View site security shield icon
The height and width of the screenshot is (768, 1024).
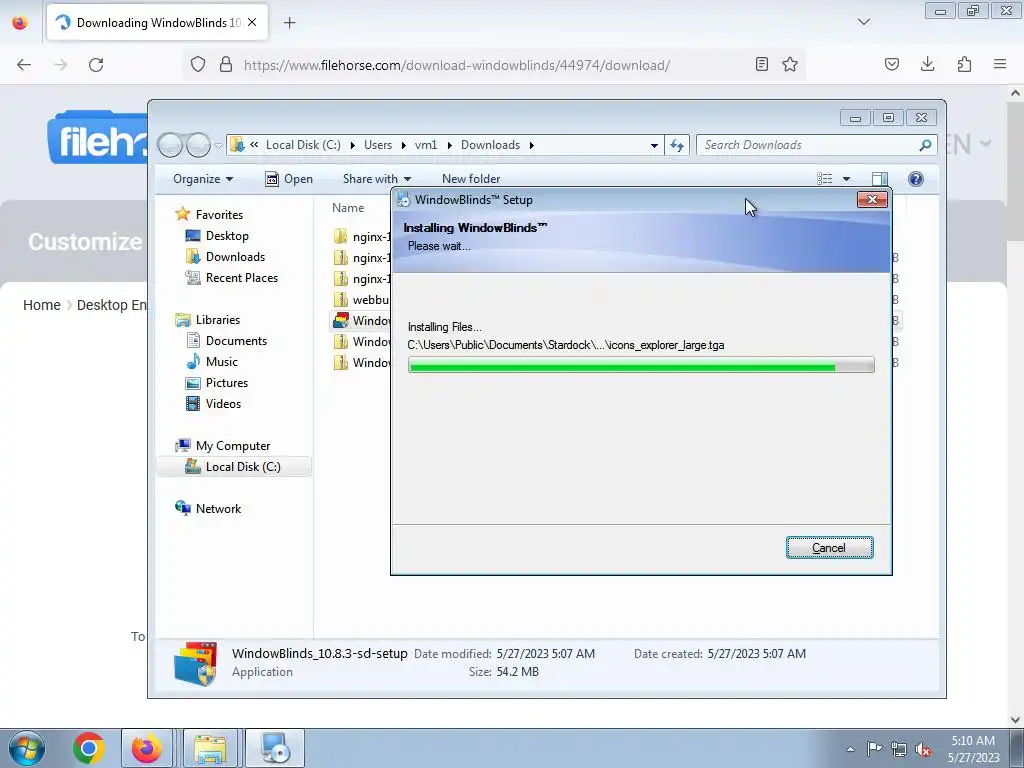(198, 64)
